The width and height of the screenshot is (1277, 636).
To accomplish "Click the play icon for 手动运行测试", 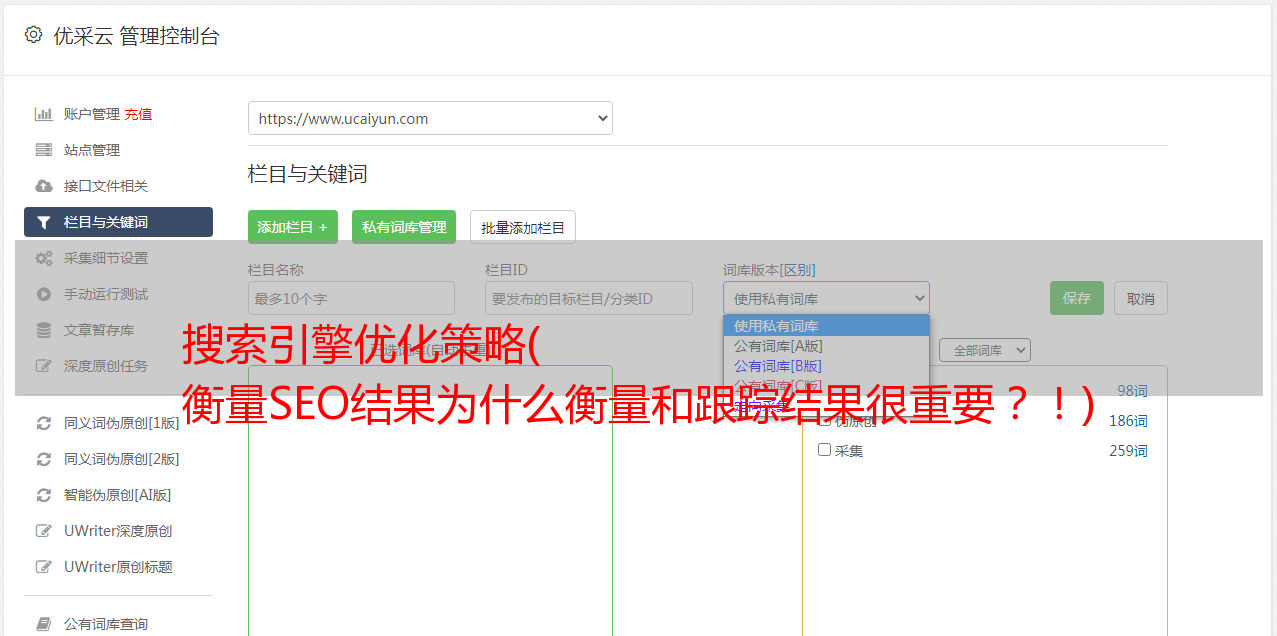I will click(x=44, y=294).
